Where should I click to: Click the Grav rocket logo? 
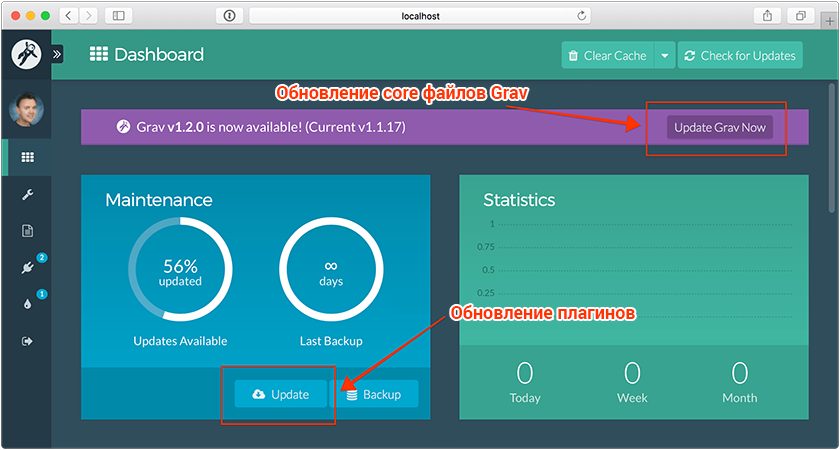26,54
